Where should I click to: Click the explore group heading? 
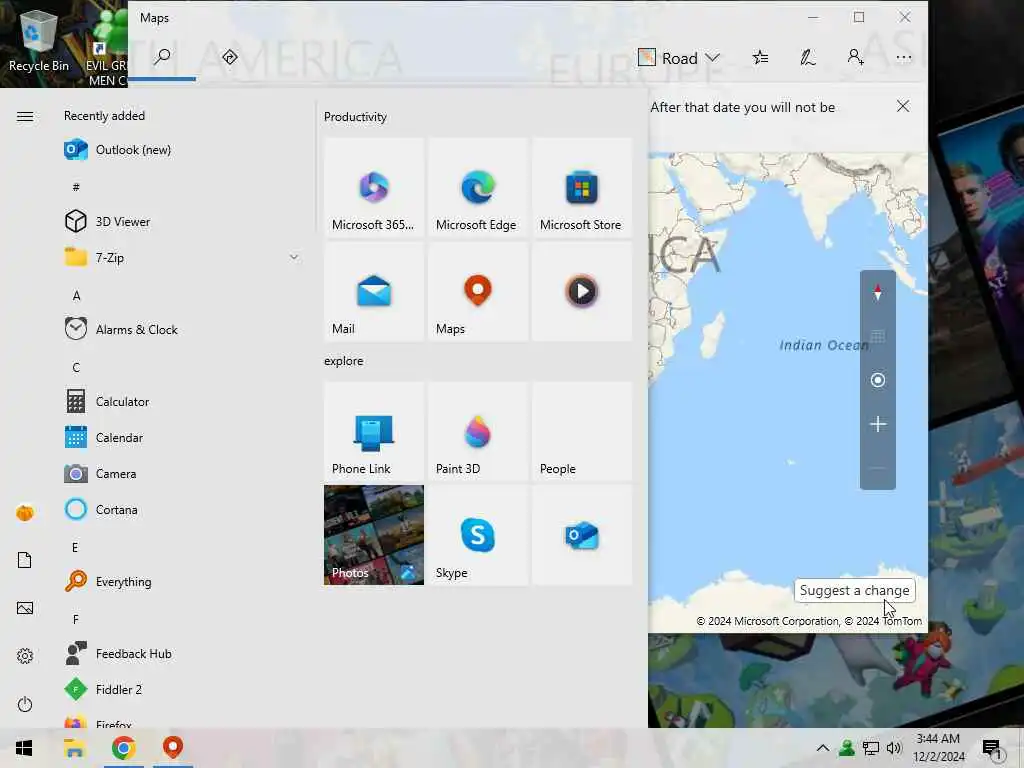click(x=344, y=361)
